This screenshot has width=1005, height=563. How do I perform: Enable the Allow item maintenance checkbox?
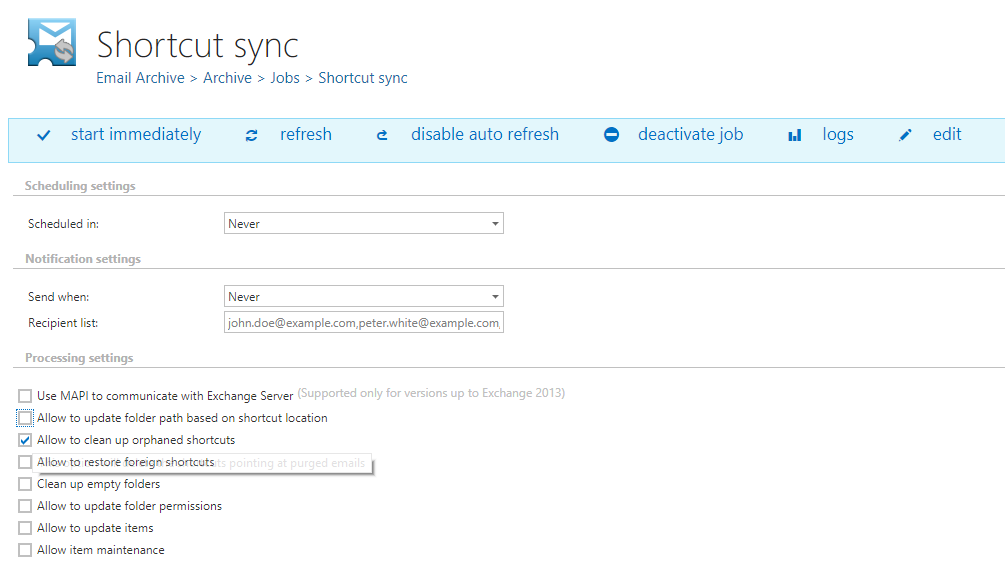pos(25,550)
